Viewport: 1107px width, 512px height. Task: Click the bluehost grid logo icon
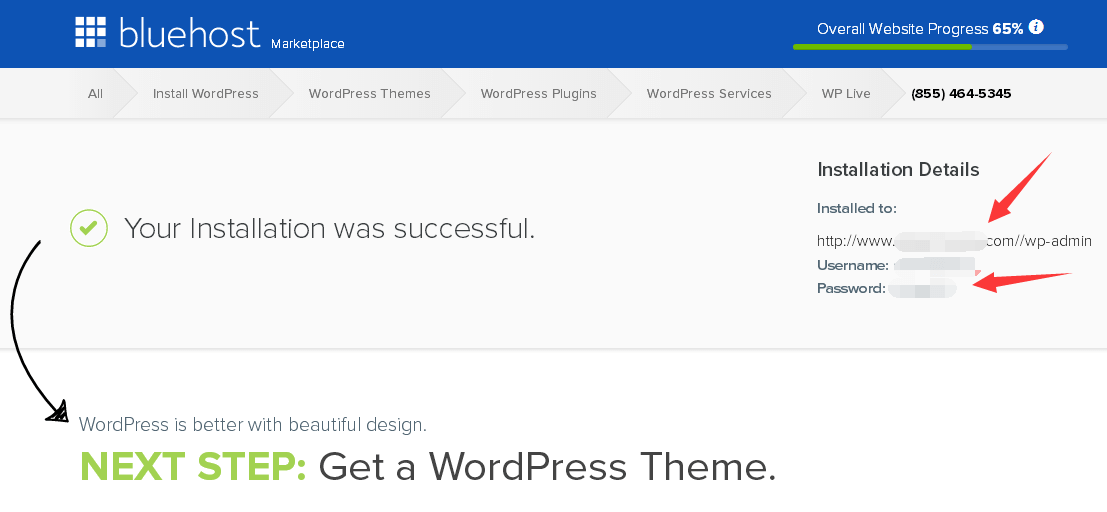90,32
